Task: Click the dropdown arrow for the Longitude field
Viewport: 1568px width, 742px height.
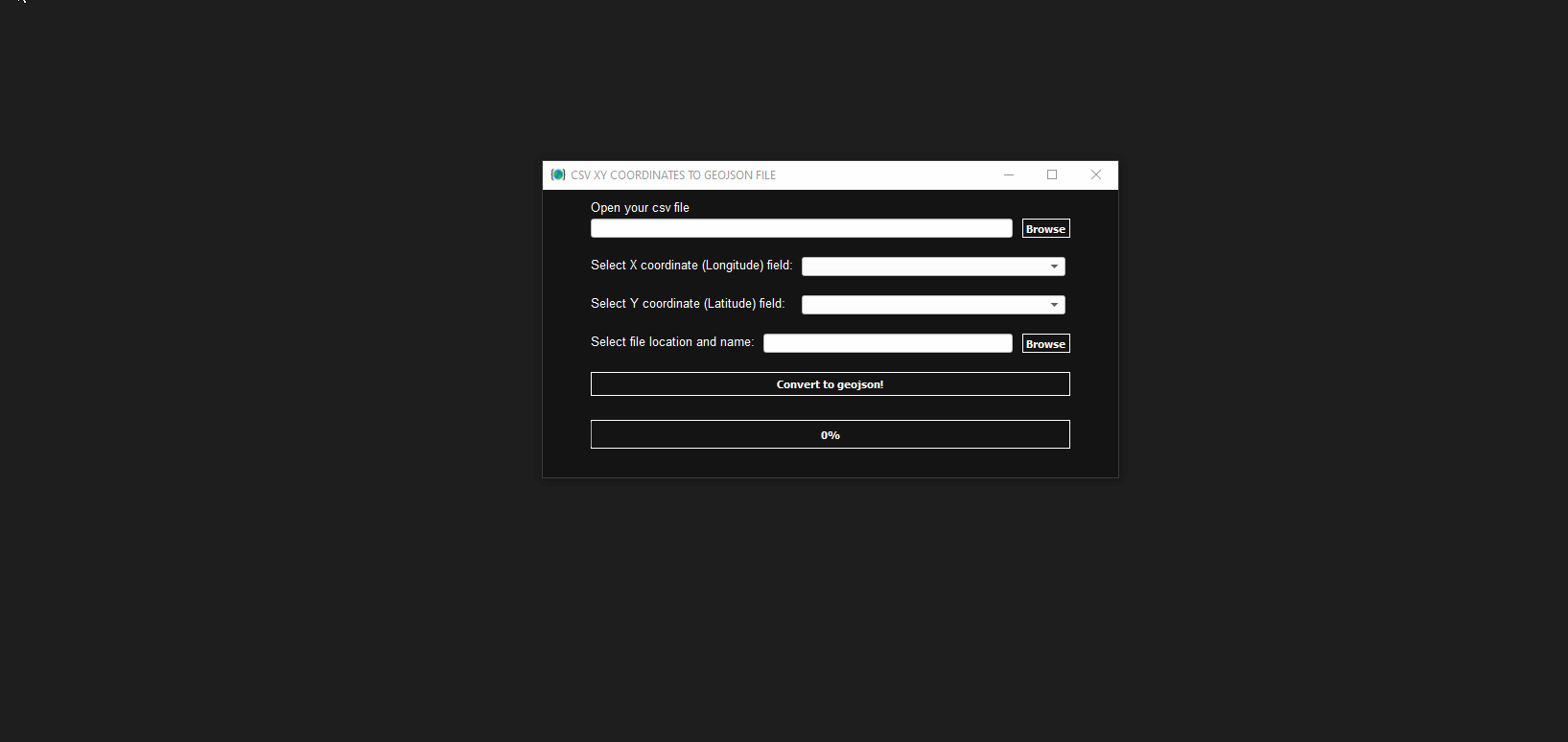Action: point(1054,267)
